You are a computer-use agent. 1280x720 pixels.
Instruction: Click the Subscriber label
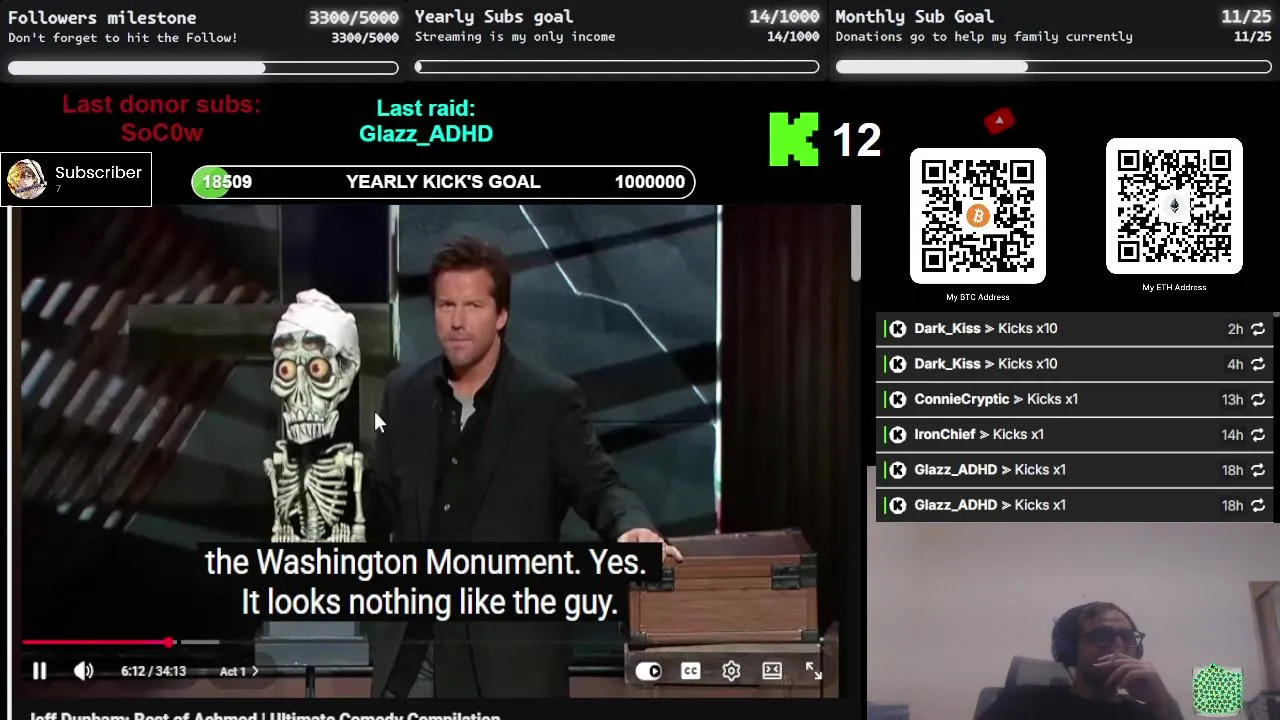(98, 172)
